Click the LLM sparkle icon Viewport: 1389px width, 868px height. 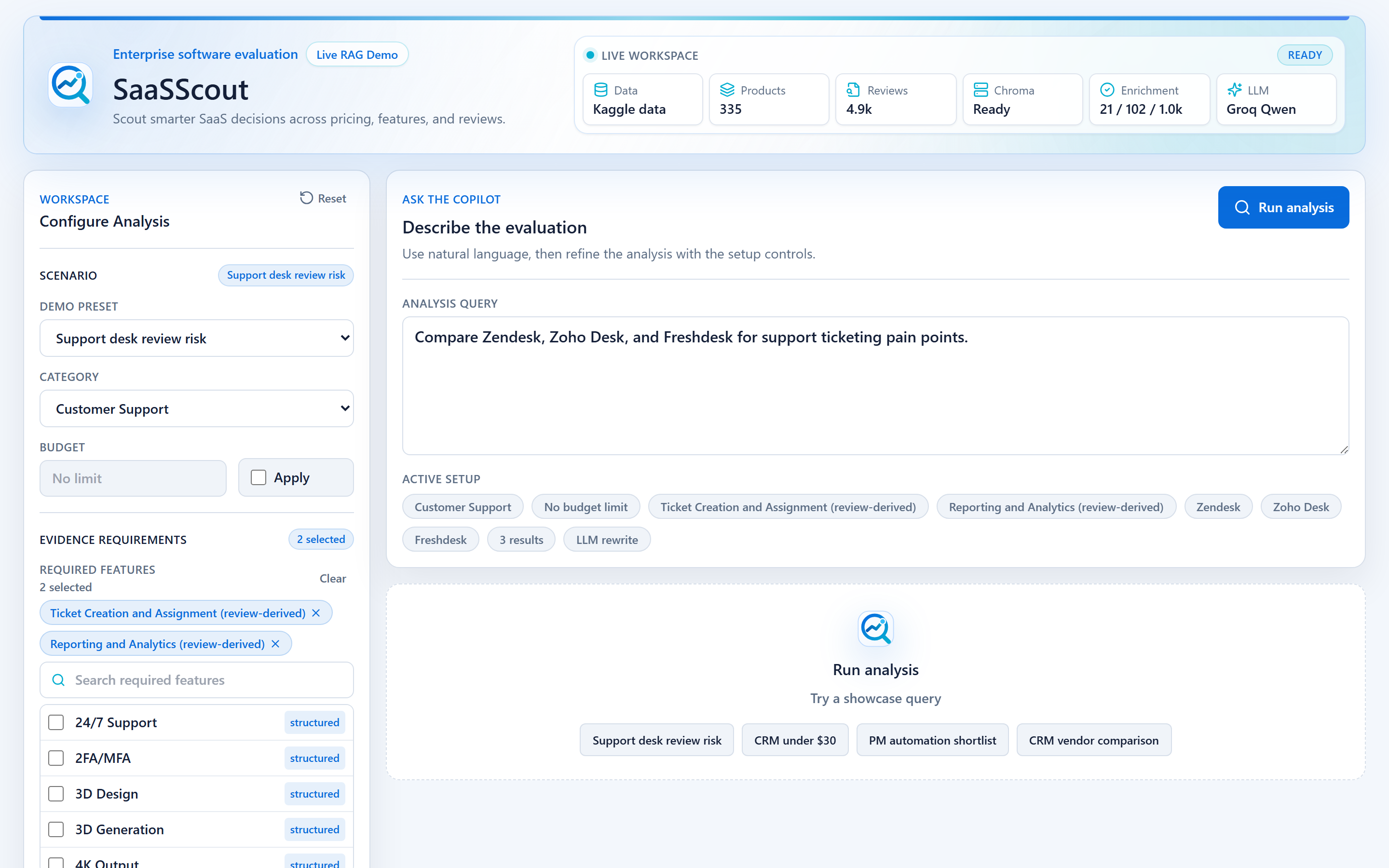1234,90
